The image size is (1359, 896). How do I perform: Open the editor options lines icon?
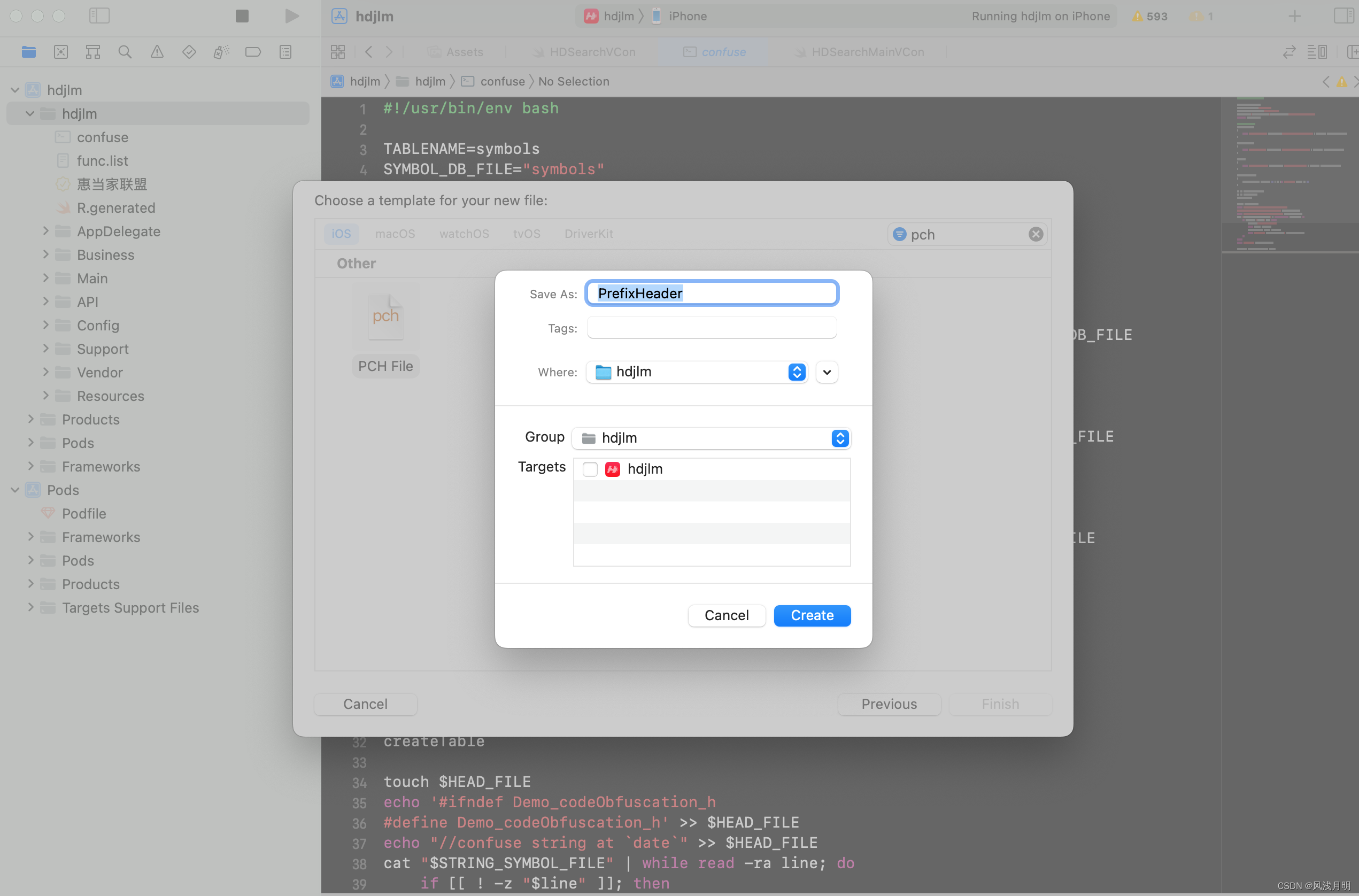[x=1317, y=52]
